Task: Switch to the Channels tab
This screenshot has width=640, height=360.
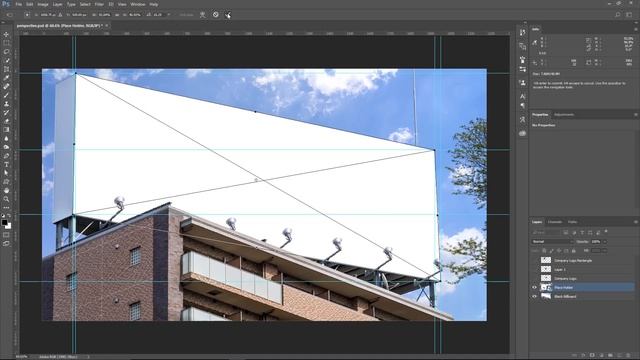Action: pos(555,222)
